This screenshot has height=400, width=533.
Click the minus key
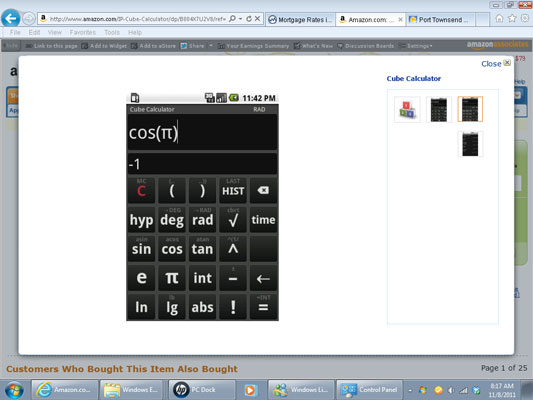point(233,278)
